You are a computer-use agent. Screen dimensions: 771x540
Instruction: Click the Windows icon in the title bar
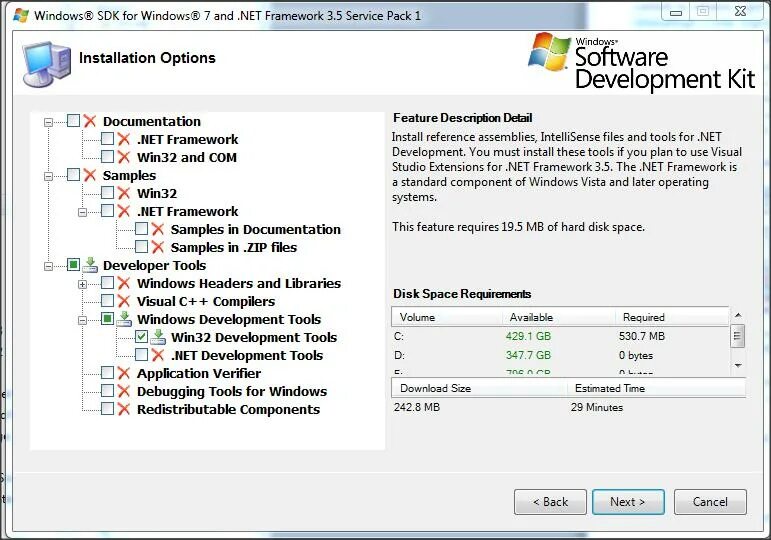[x=21, y=15]
